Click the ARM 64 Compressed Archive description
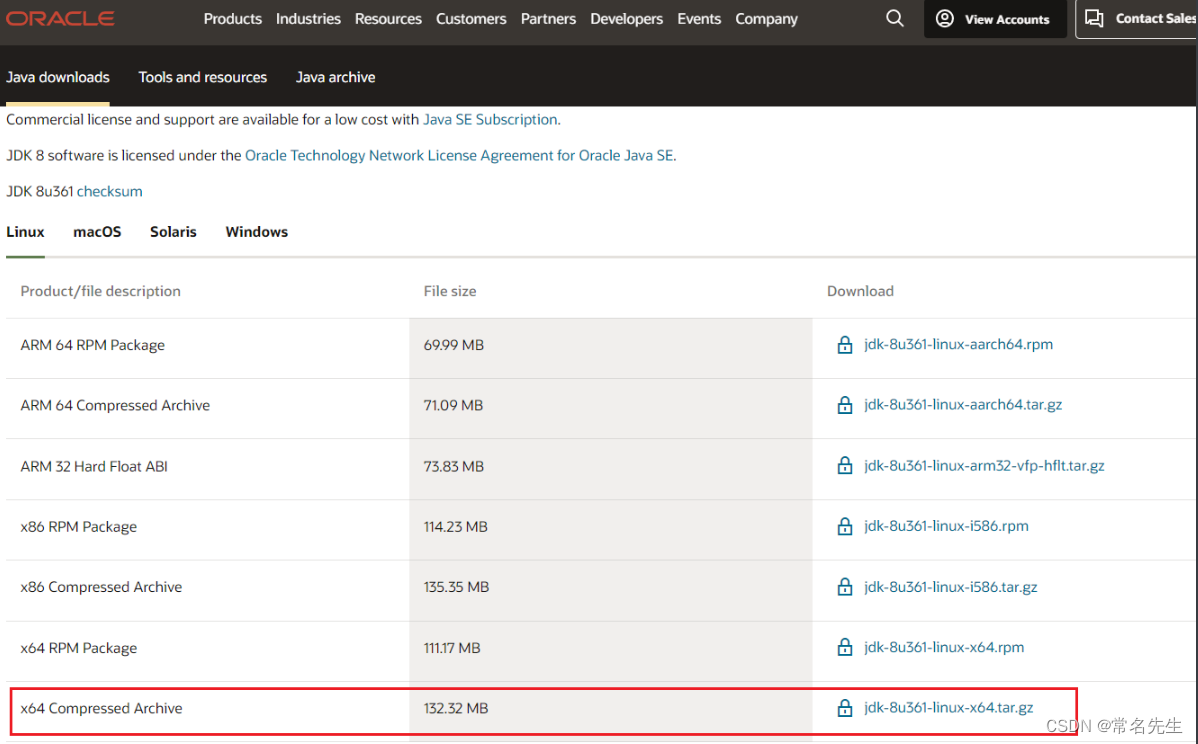 [x=115, y=406]
